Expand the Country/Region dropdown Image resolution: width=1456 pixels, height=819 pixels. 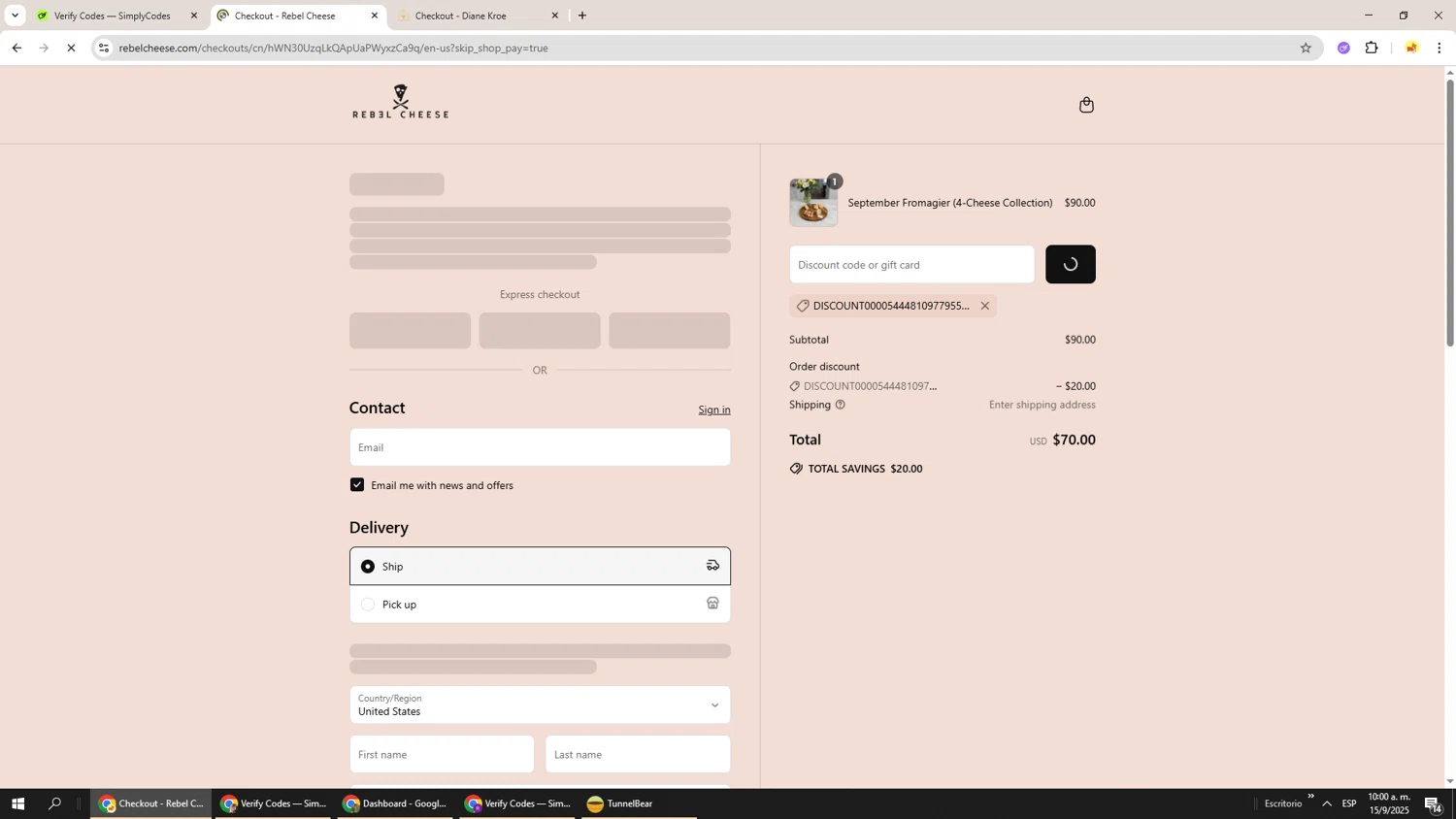pos(540,704)
